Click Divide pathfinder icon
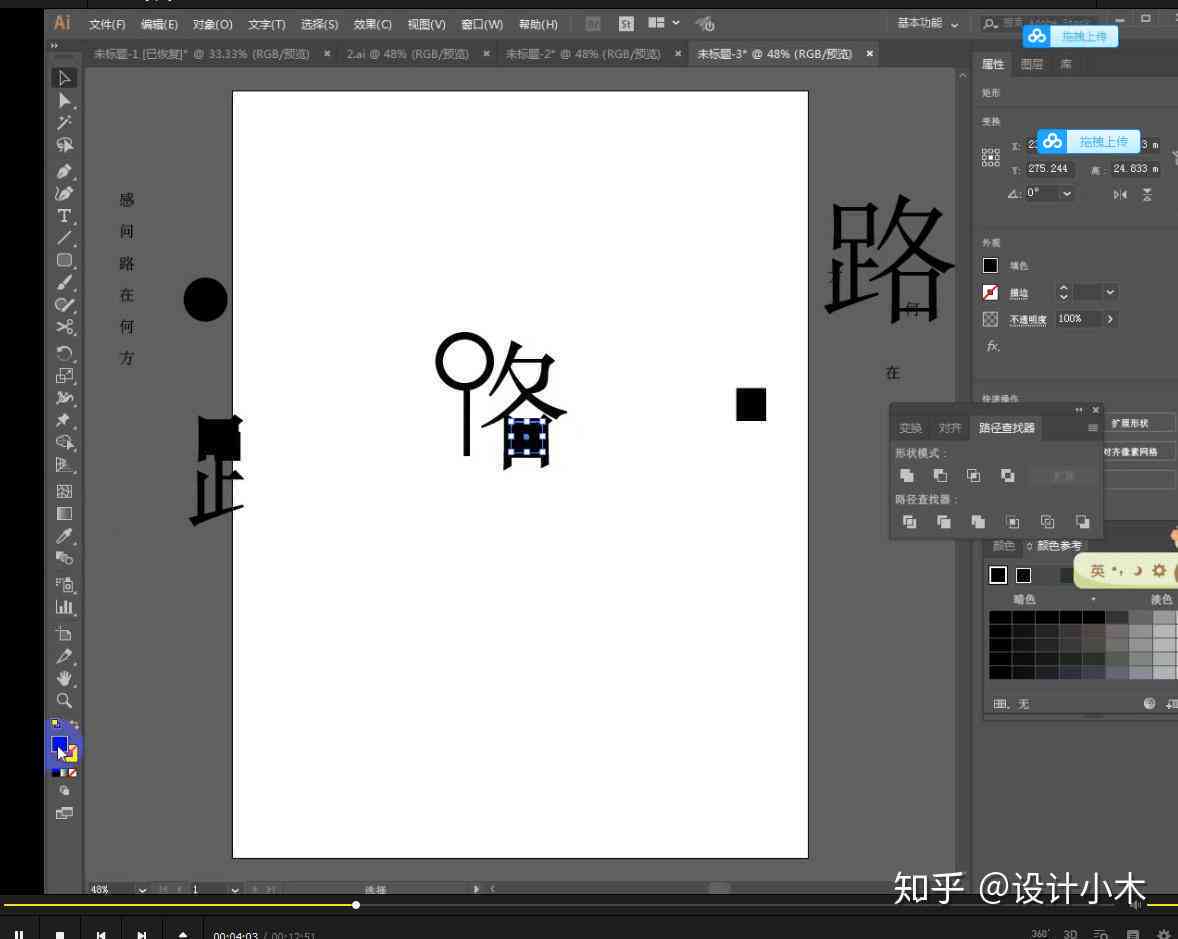The width and height of the screenshot is (1178, 939). pyautogui.click(x=909, y=521)
